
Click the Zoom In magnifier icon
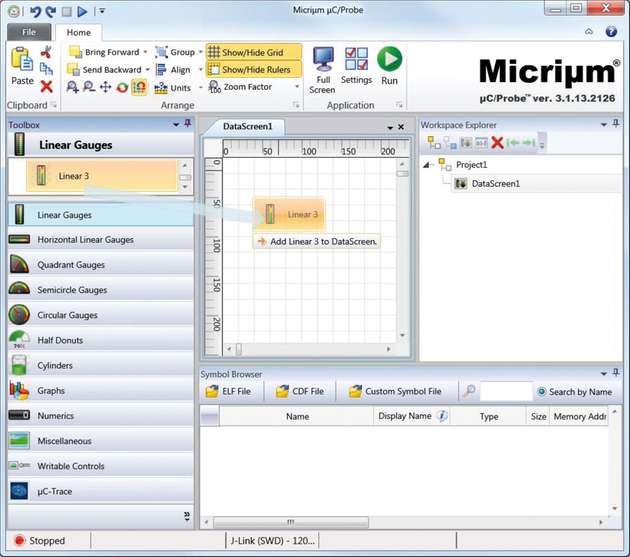click(72, 87)
